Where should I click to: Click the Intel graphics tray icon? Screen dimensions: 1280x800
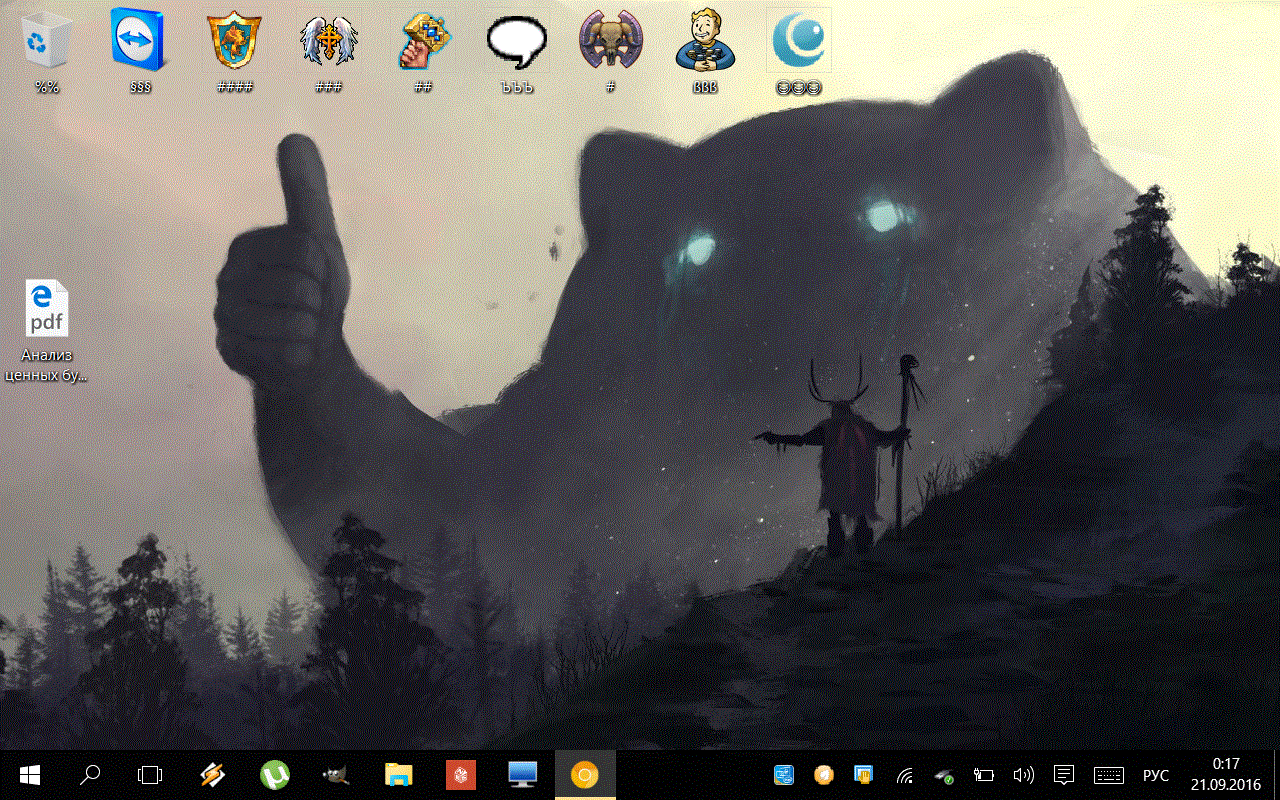[x=783, y=775]
